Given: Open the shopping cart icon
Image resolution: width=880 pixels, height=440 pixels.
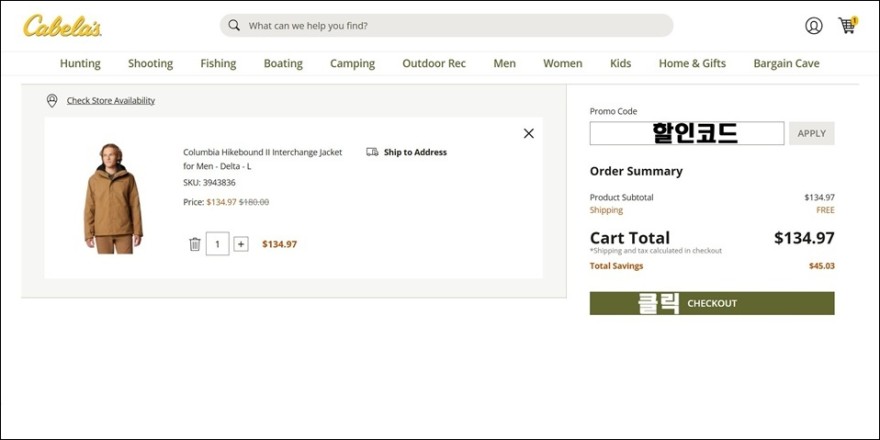Looking at the screenshot, I should (x=847, y=25).
